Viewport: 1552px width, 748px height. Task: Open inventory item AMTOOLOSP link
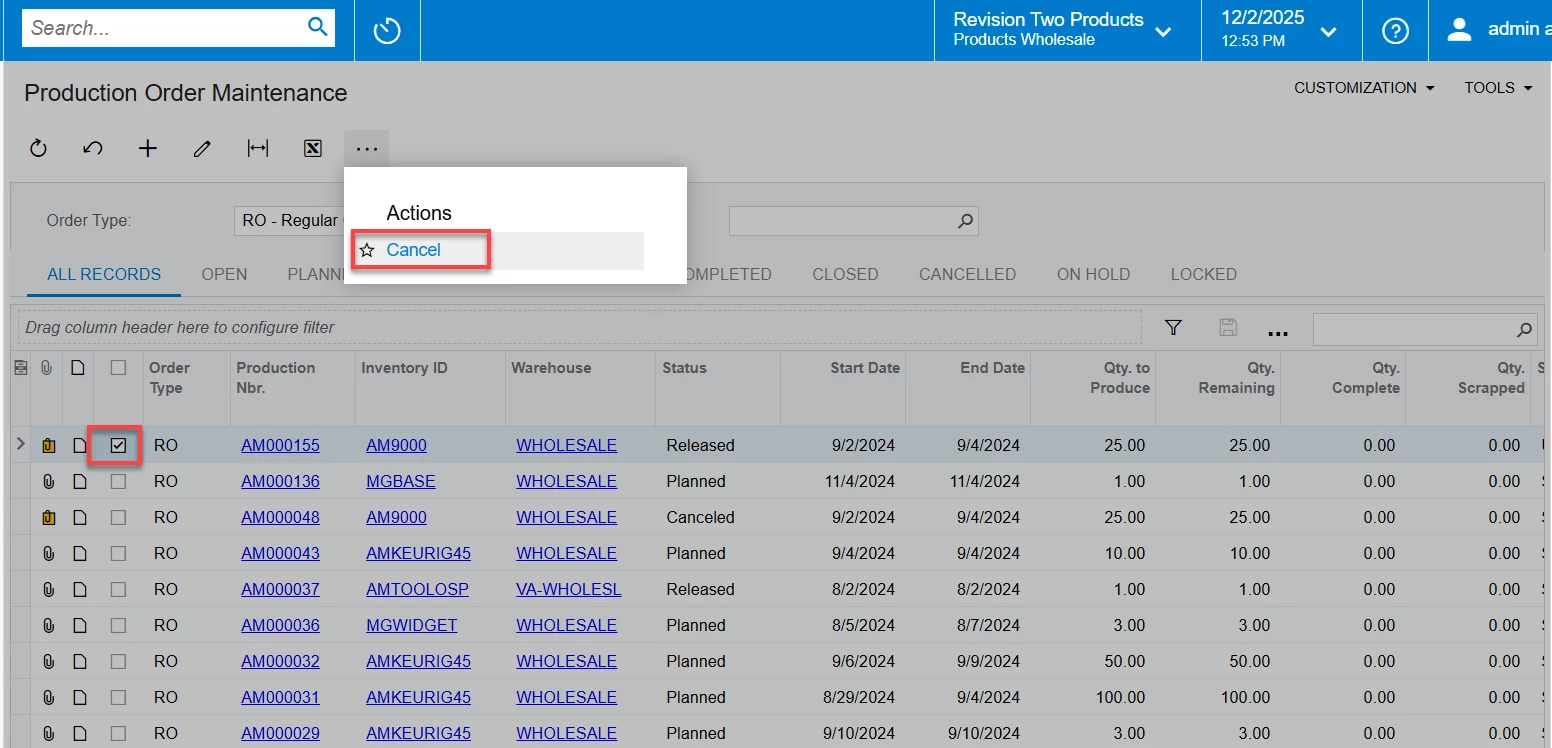[x=417, y=590]
